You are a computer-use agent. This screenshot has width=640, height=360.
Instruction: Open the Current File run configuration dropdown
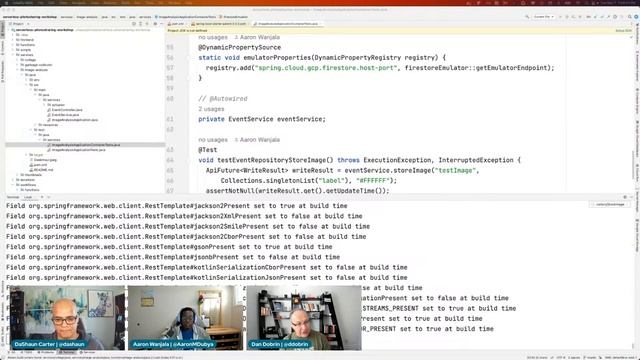coord(544,17)
